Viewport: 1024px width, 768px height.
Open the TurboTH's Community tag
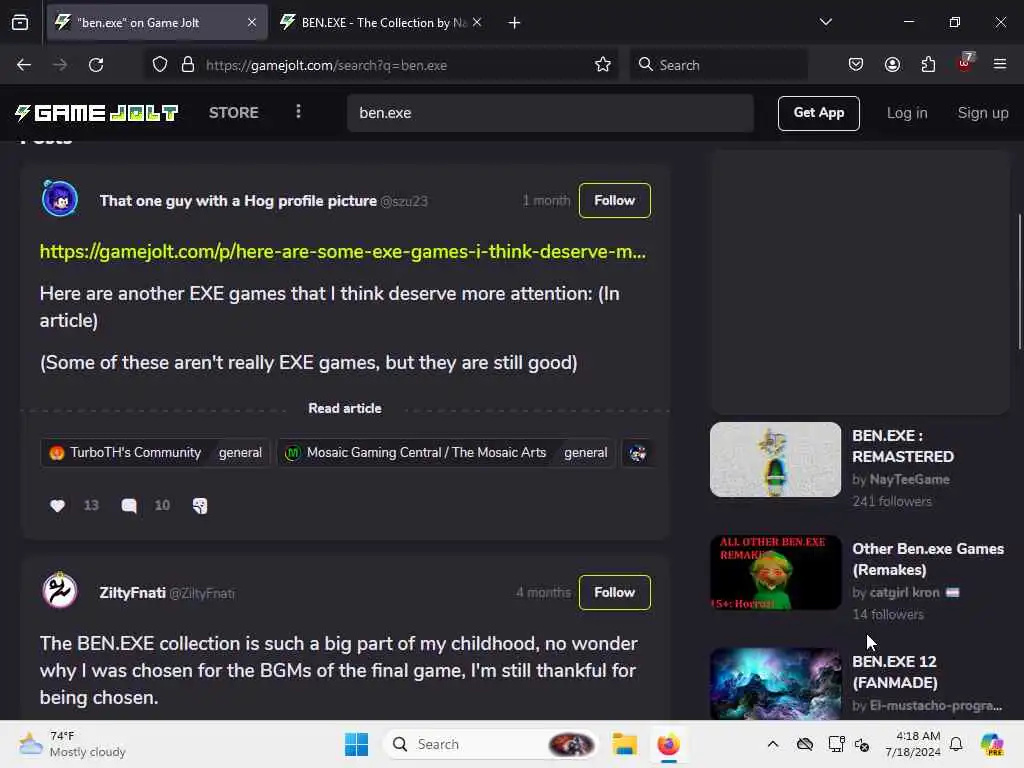coord(155,453)
